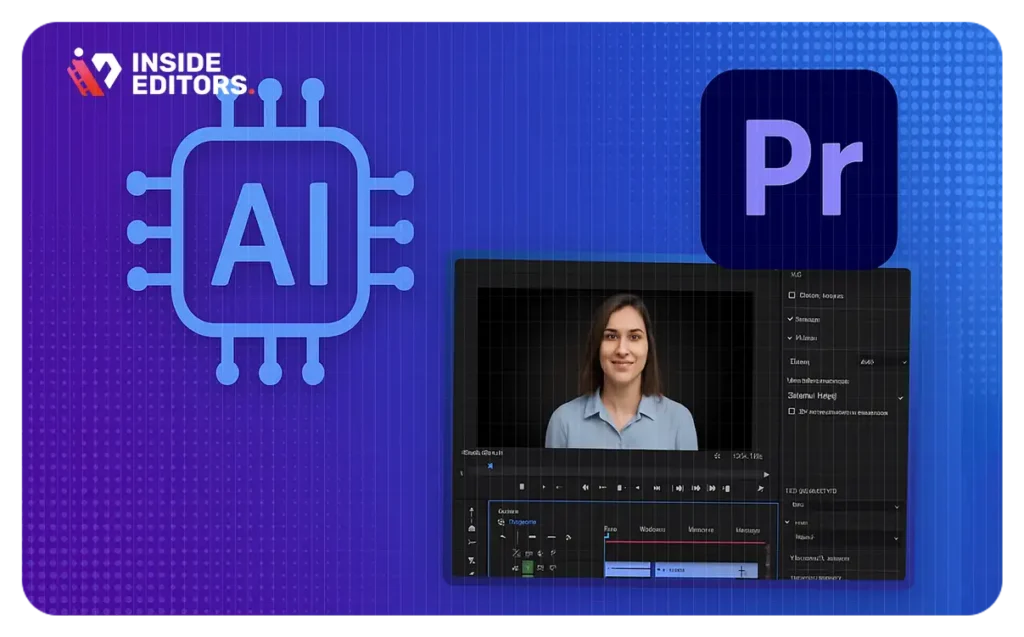Click the blue 'Dugeome' sequence label

tap(522, 522)
